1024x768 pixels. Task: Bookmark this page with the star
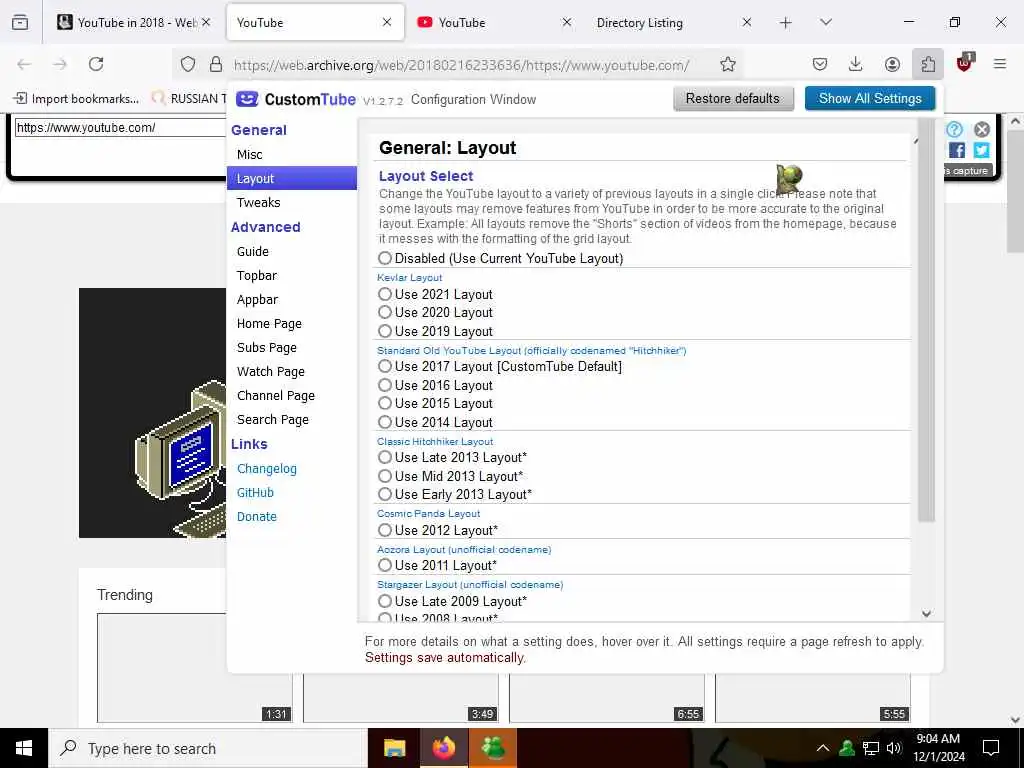(x=728, y=64)
